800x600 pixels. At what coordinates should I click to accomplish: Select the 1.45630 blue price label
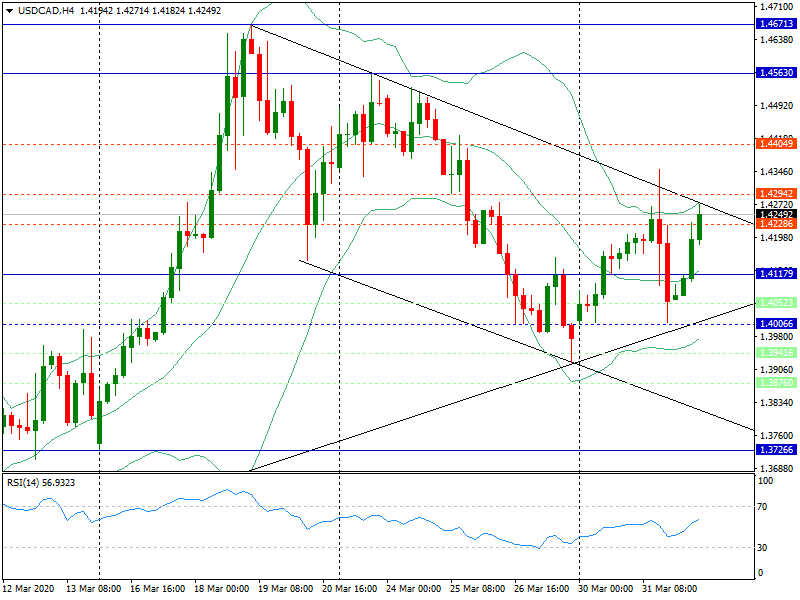pyautogui.click(x=776, y=73)
